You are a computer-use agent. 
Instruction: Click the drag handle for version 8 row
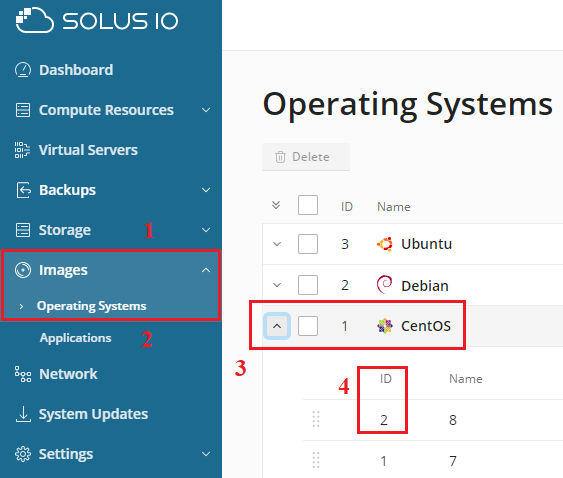316,419
